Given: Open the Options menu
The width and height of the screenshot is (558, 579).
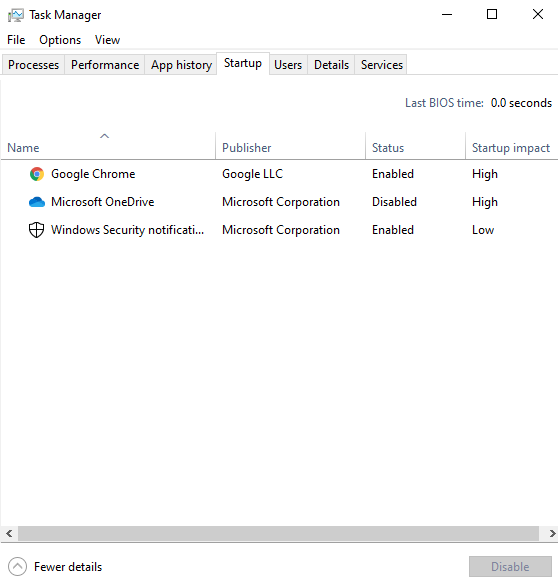Looking at the screenshot, I should (x=60, y=40).
